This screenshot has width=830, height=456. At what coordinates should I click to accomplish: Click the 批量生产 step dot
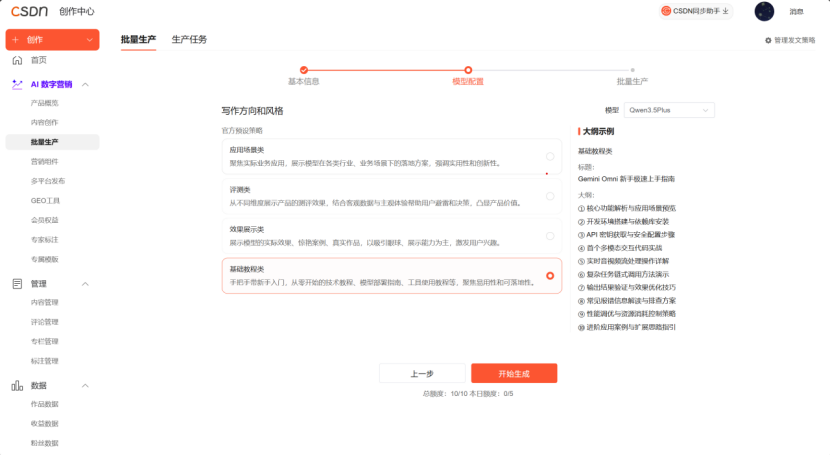[x=632, y=70]
